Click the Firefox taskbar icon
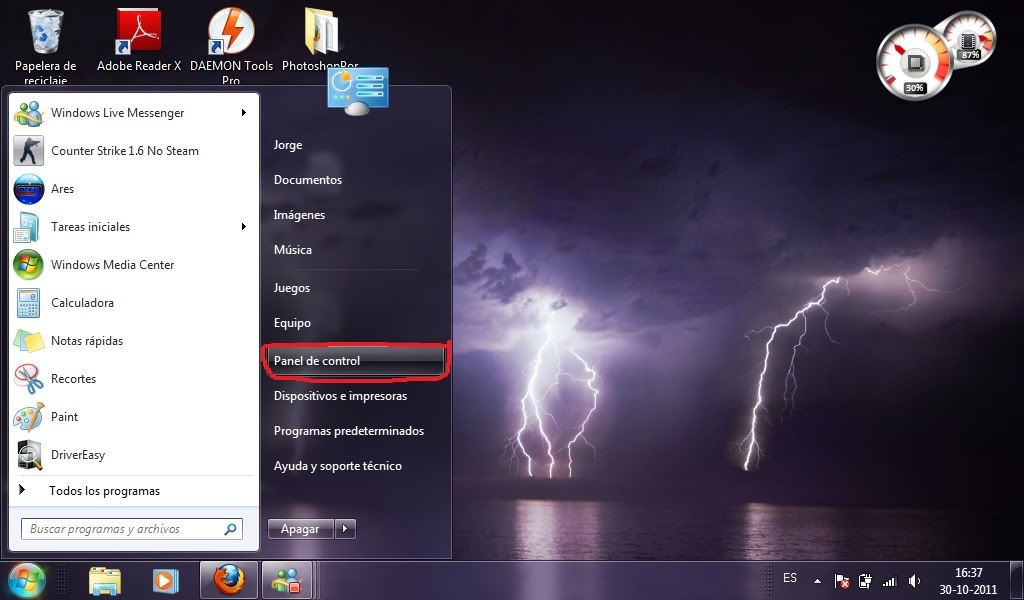Viewport: 1024px width, 600px height. click(229, 580)
